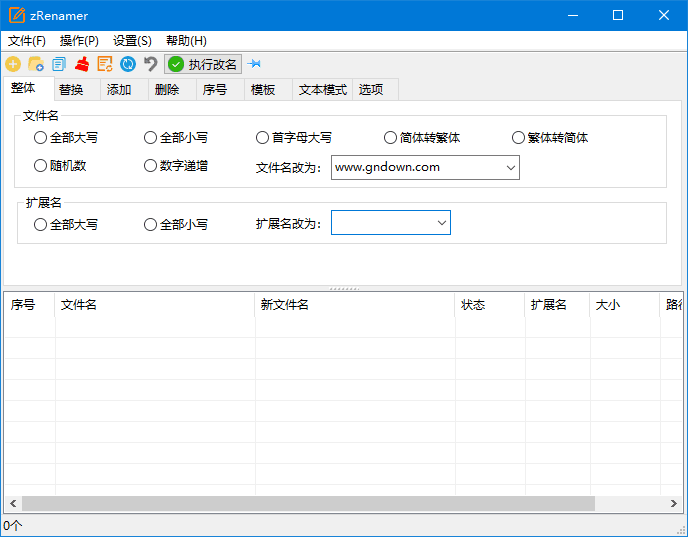Click the add folder icon
This screenshot has width=688, height=537.
(36, 64)
